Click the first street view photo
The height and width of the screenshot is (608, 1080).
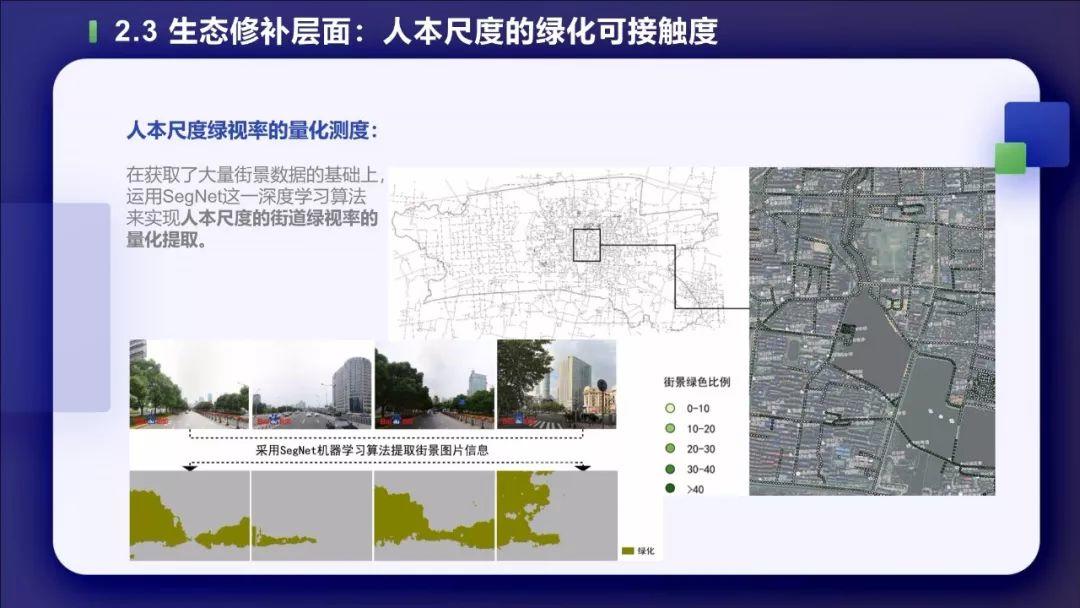(x=189, y=384)
